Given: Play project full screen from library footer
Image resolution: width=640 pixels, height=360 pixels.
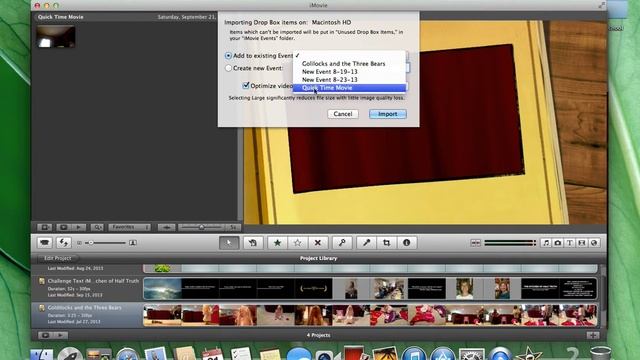Looking at the screenshot, I should (x=45, y=336).
